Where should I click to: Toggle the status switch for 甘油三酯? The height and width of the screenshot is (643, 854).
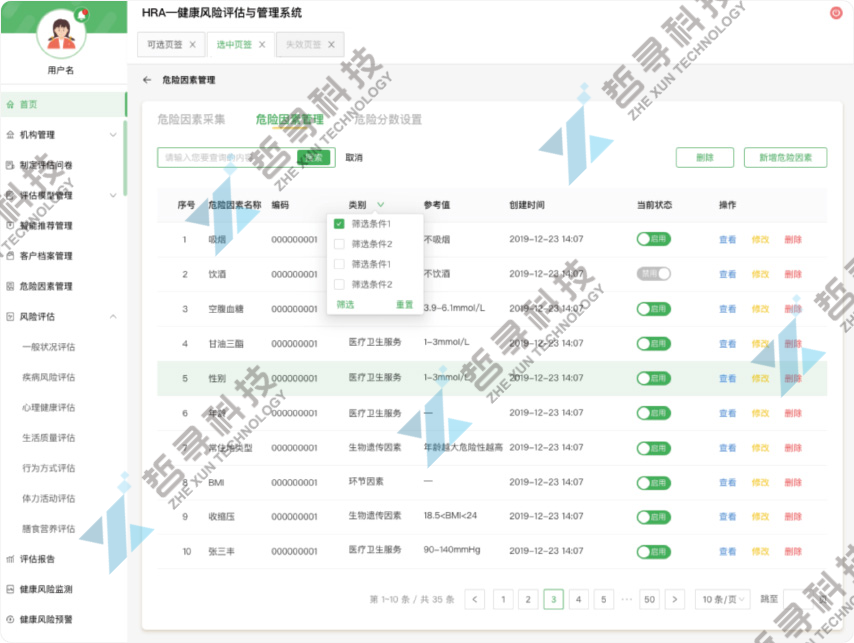coord(654,344)
